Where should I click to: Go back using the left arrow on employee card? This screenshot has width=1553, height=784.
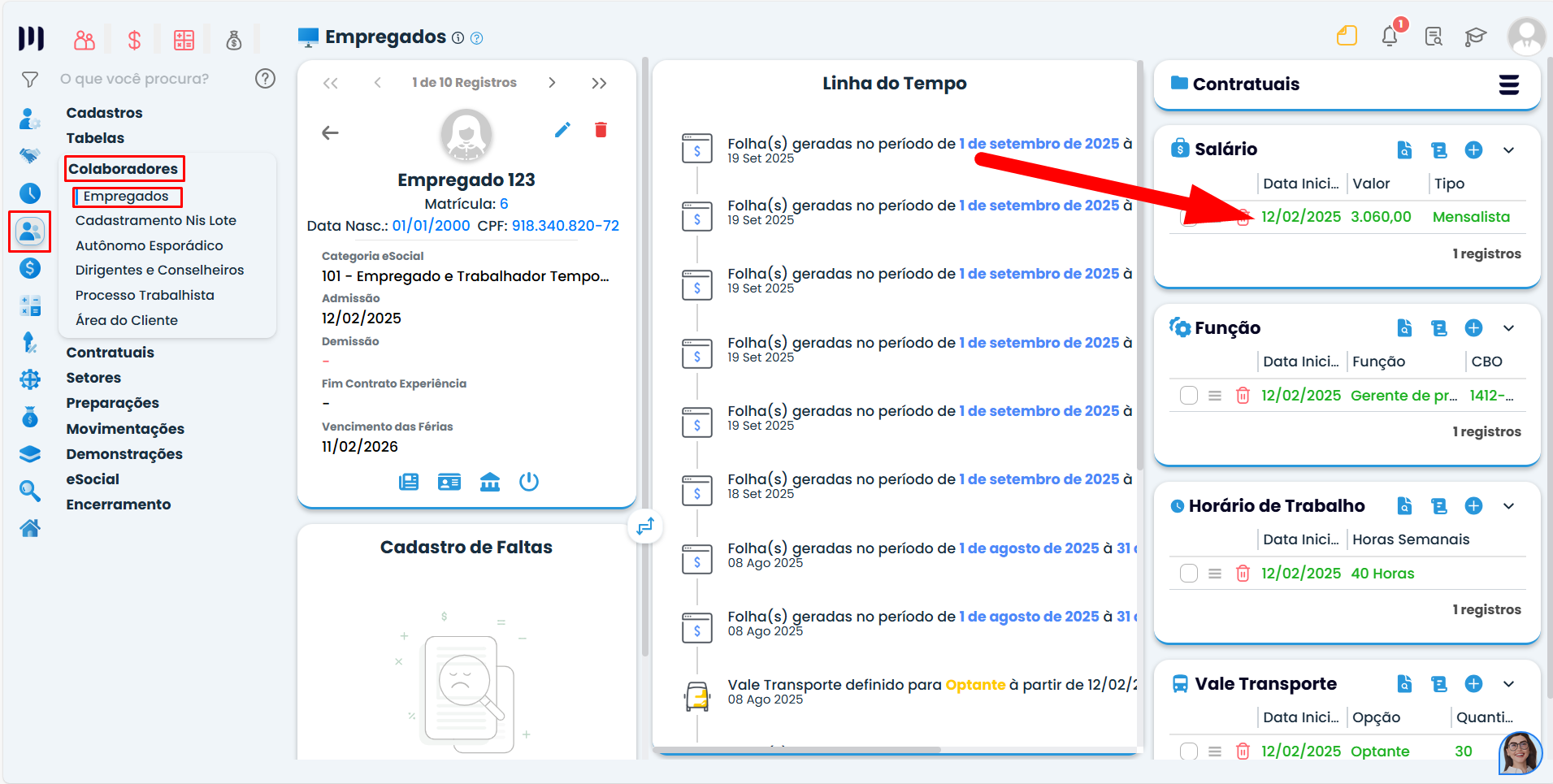pos(330,132)
